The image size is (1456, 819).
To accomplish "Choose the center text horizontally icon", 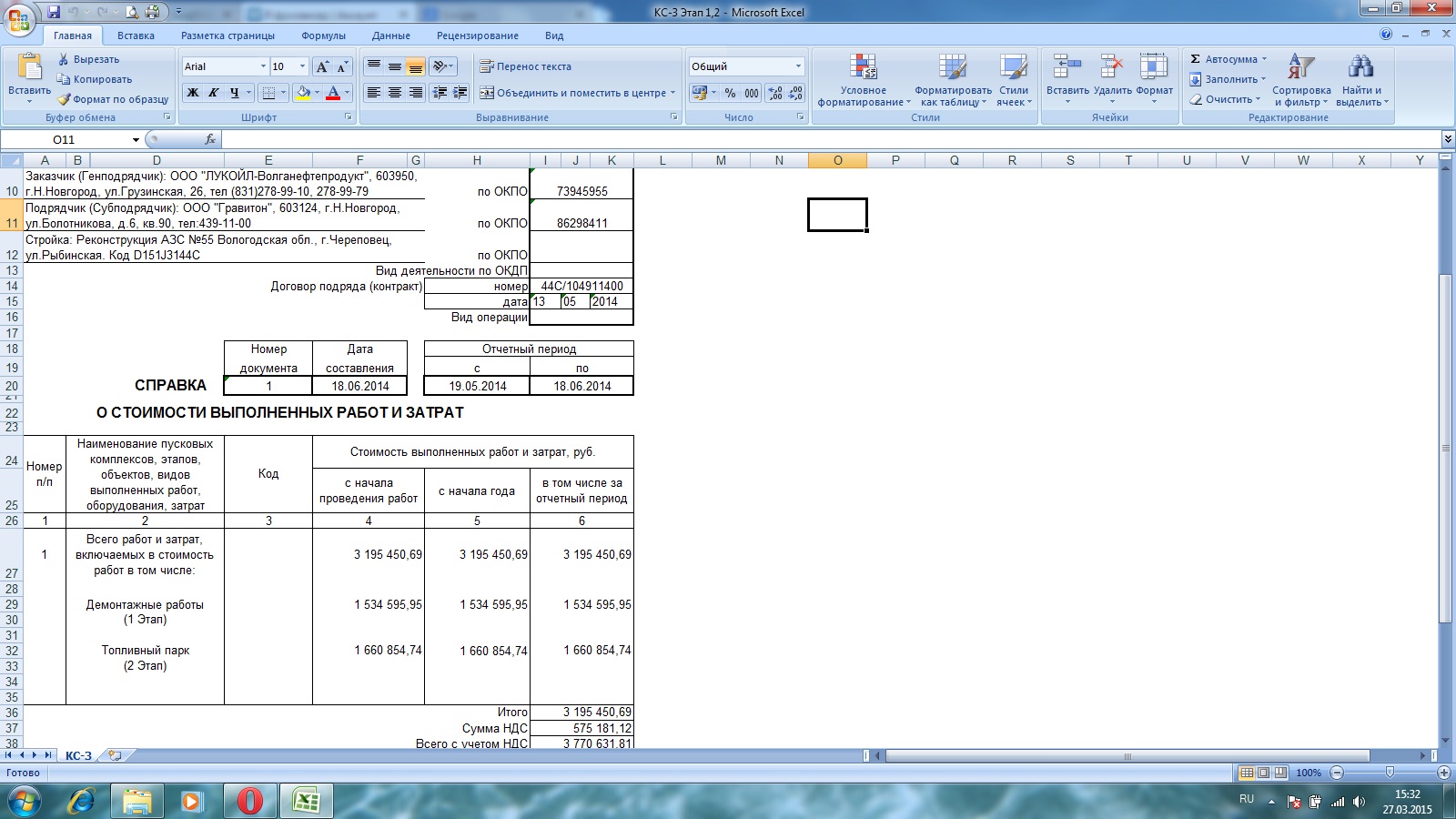I will (394, 93).
